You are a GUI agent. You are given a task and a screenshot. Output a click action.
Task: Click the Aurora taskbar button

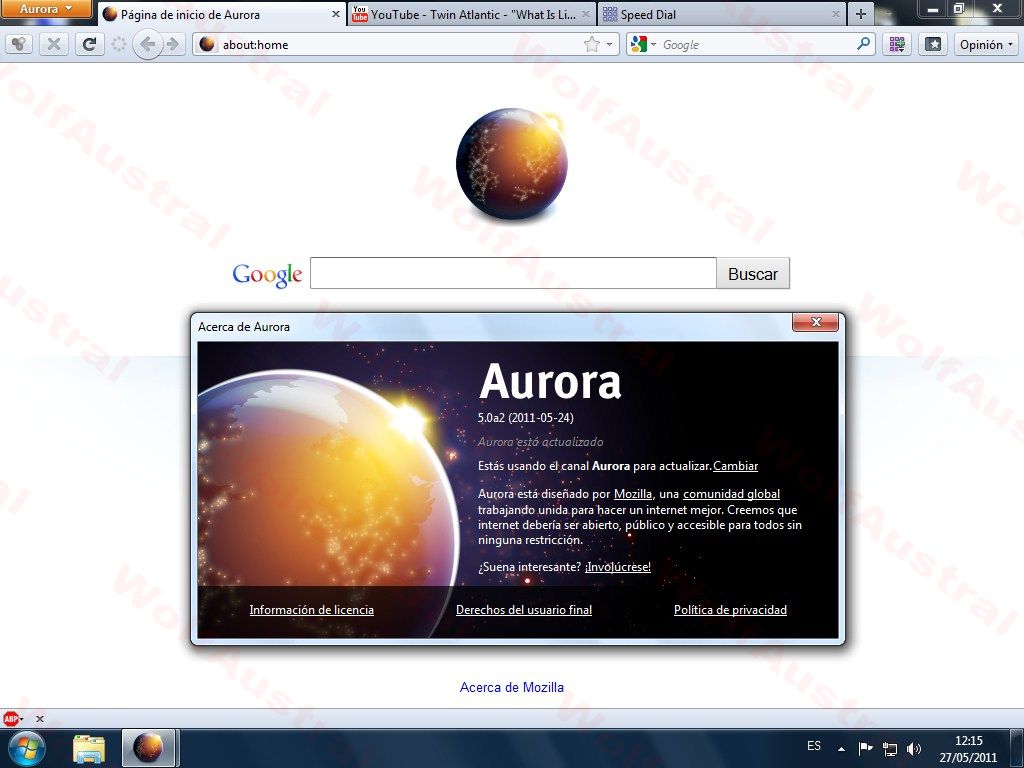(x=148, y=748)
